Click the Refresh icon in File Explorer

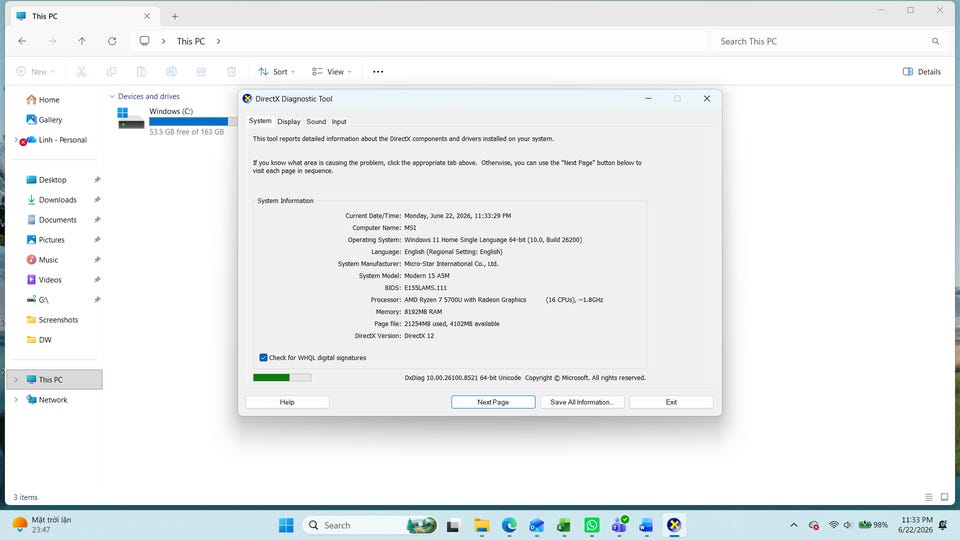112,41
